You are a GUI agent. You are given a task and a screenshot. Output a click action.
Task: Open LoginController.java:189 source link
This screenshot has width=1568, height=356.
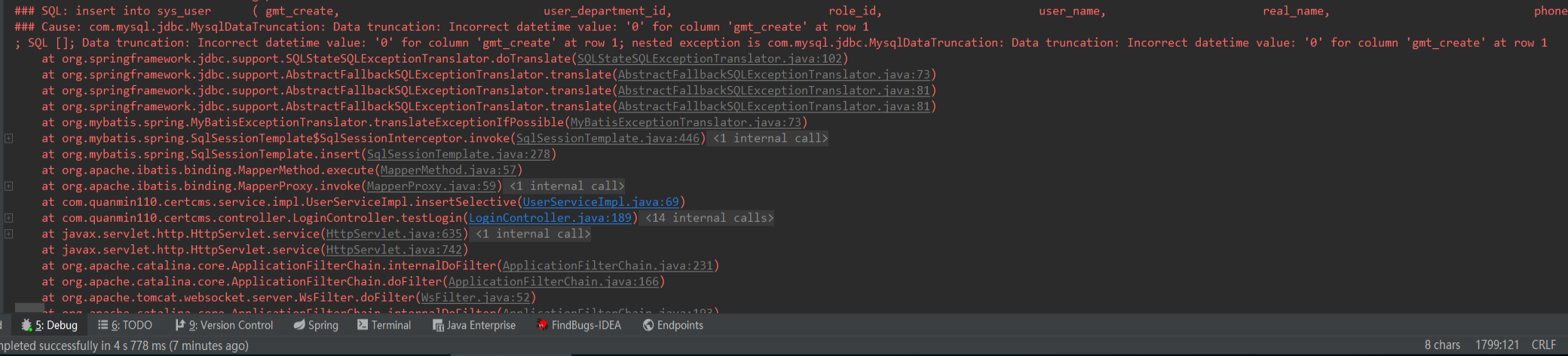pos(550,217)
